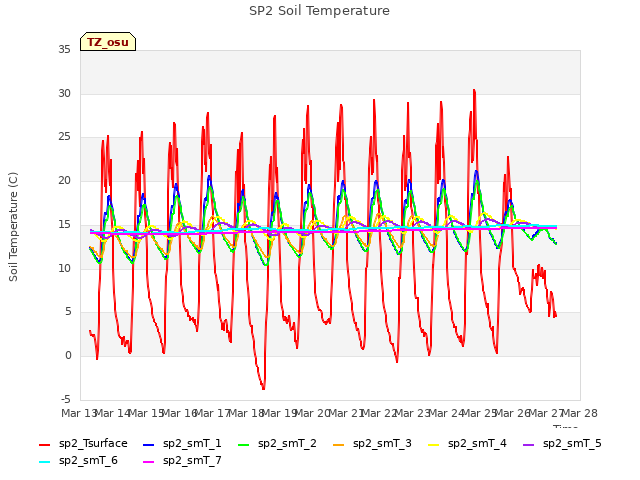Click the 25 y-axis tick label
Image resolution: width=640 pixels, height=480 pixels.
(x=64, y=137)
